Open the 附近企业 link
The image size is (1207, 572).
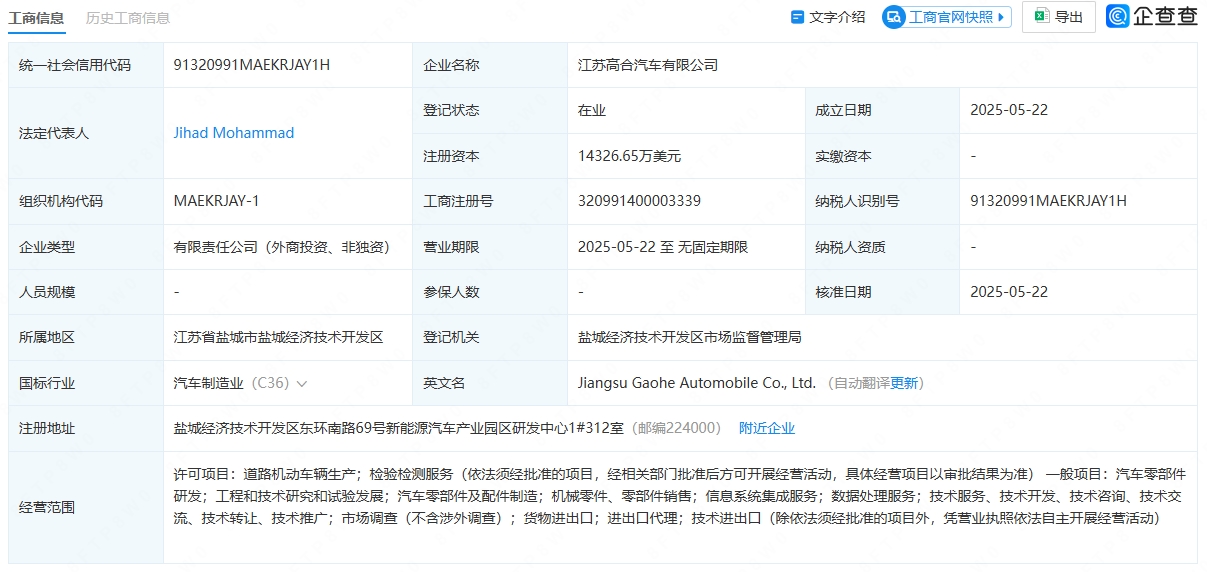click(x=767, y=428)
